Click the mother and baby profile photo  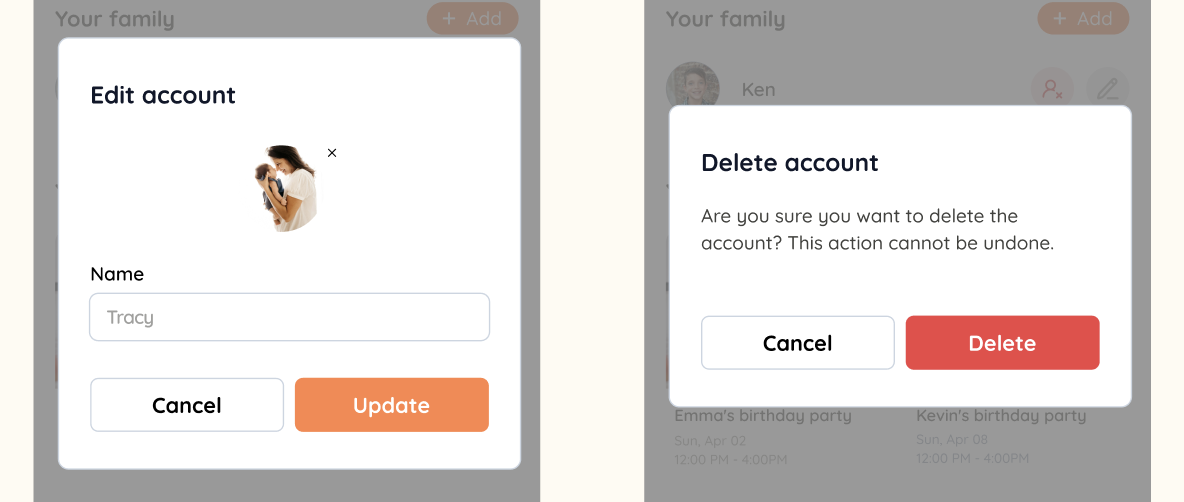[x=285, y=188]
